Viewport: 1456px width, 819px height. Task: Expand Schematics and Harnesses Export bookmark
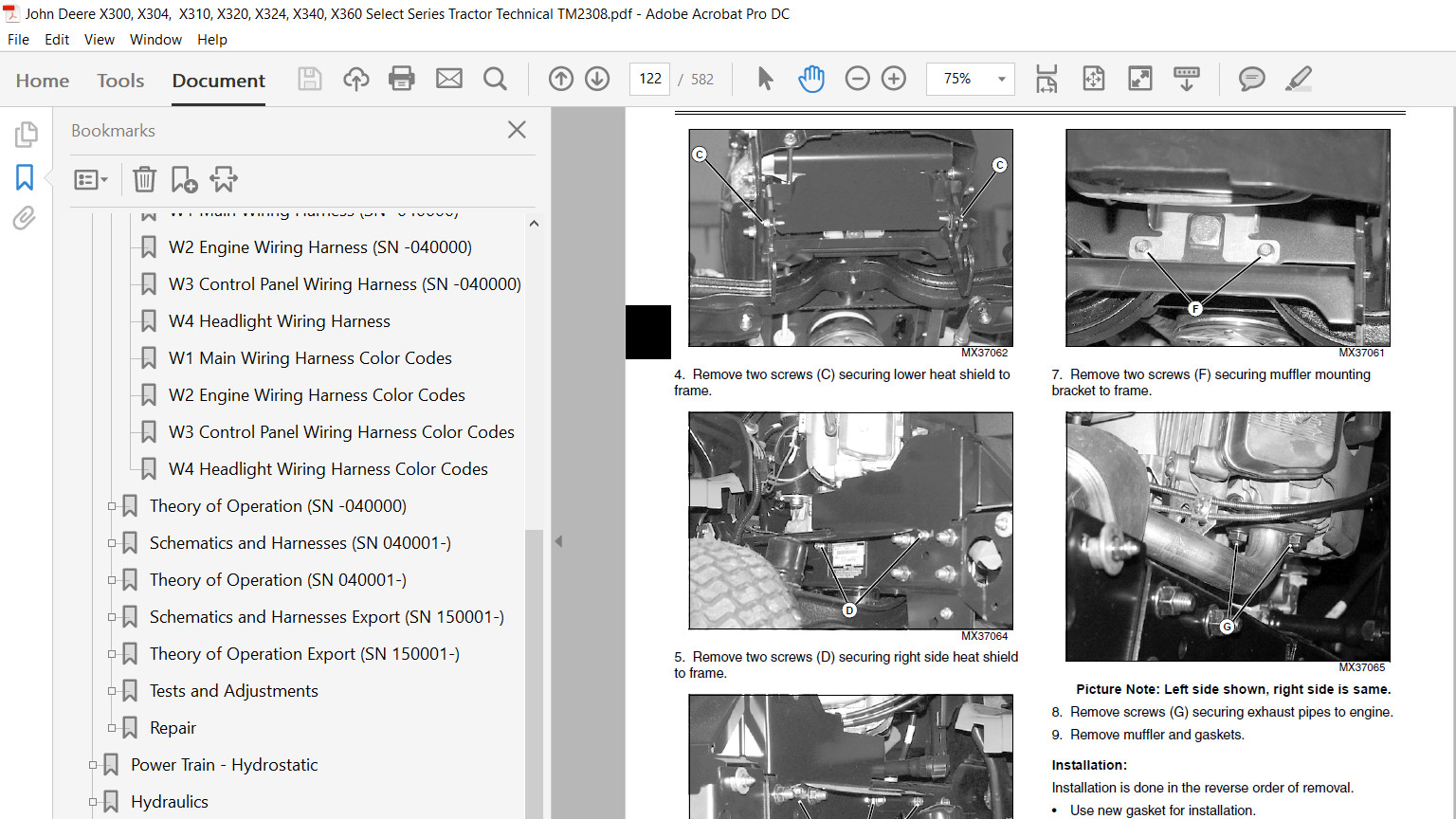click(x=112, y=617)
